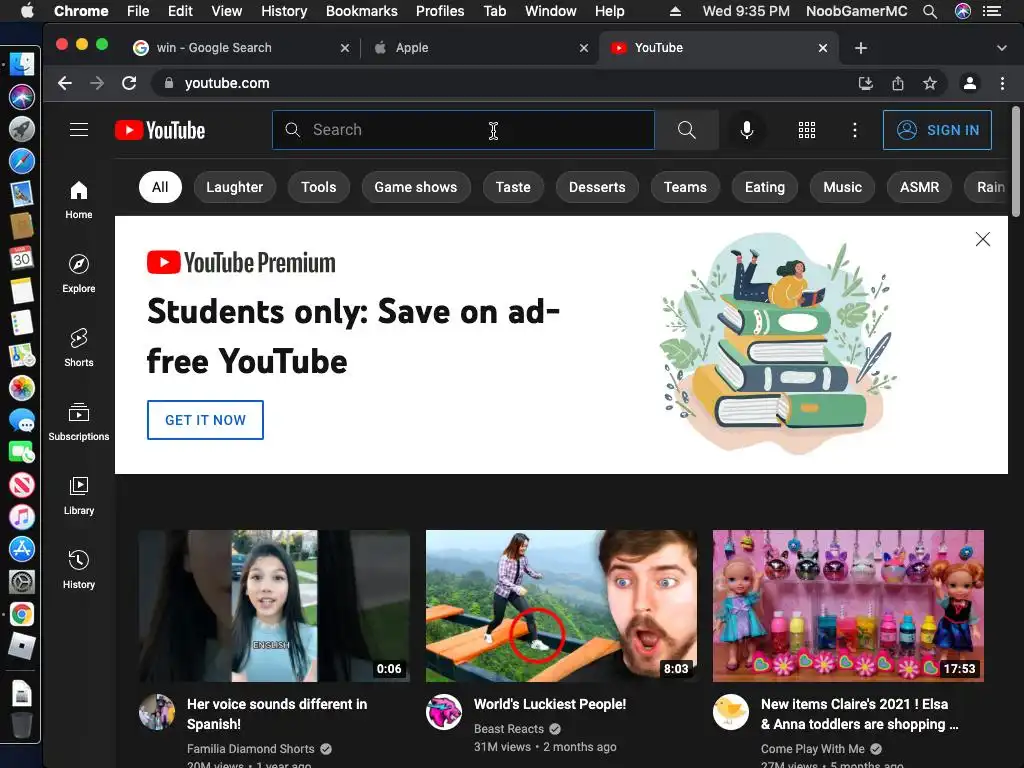Select the Laughter filter chip

coord(234,187)
